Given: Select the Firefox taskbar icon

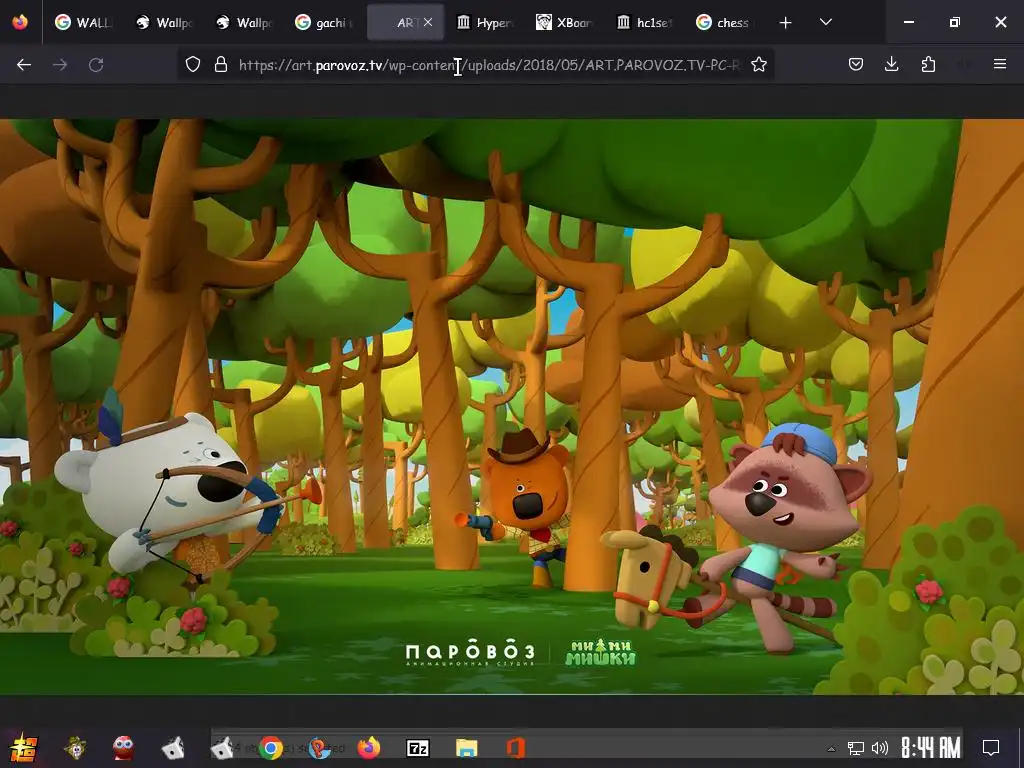Looking at the screenshot, I should tap(369, 748).
